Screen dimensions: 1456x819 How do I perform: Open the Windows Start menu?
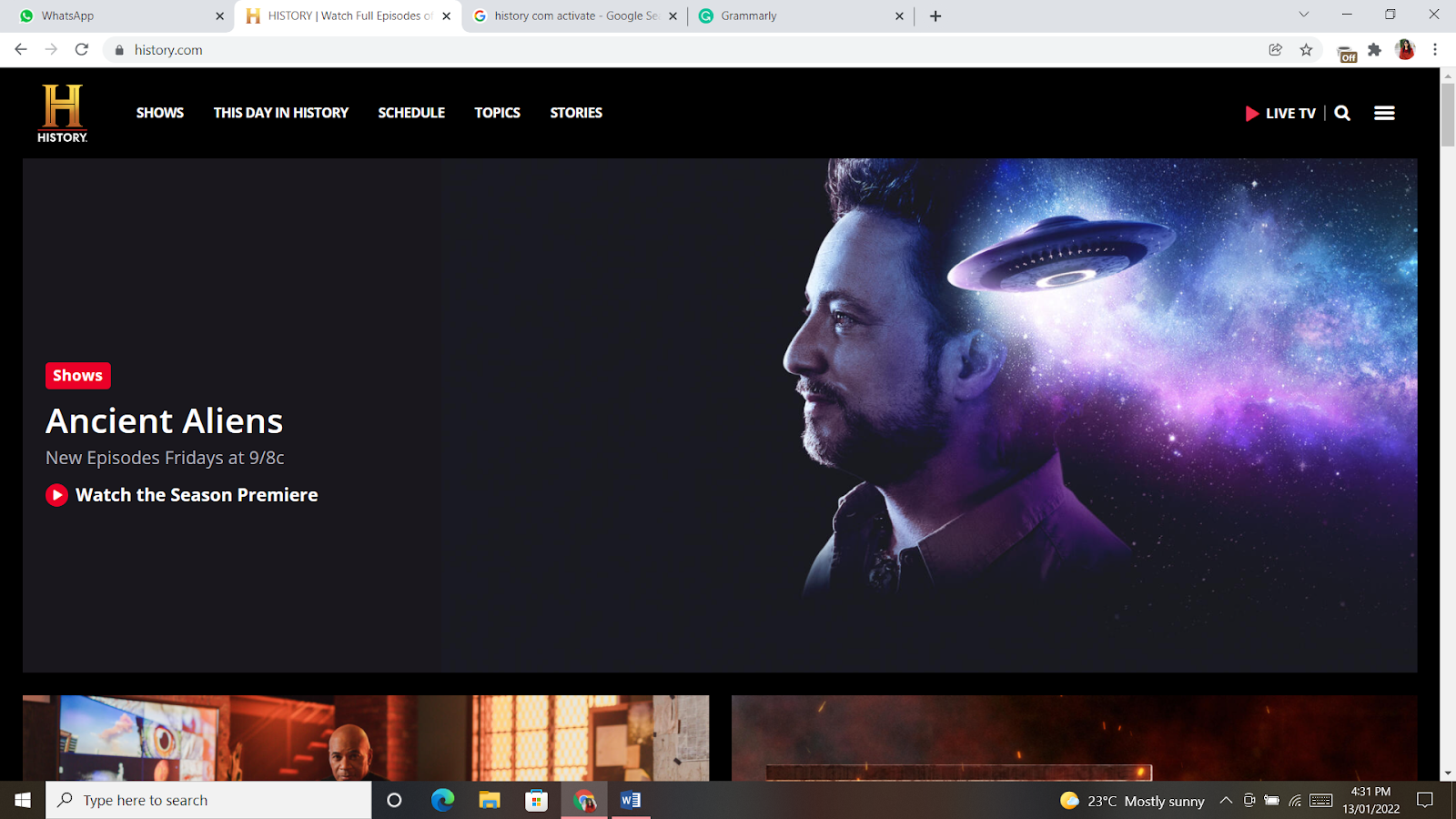tap(23, 800)
